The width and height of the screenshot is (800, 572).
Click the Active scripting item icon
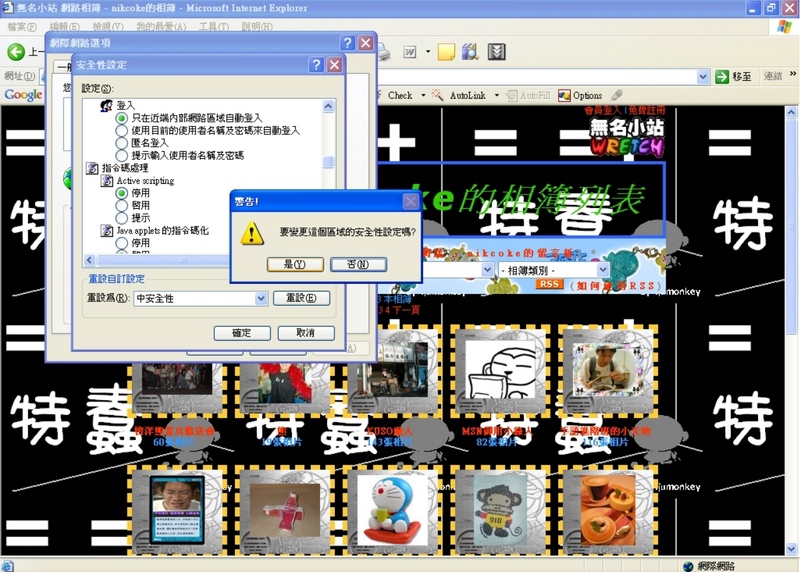pyautogui.click(x=107, y=181)
